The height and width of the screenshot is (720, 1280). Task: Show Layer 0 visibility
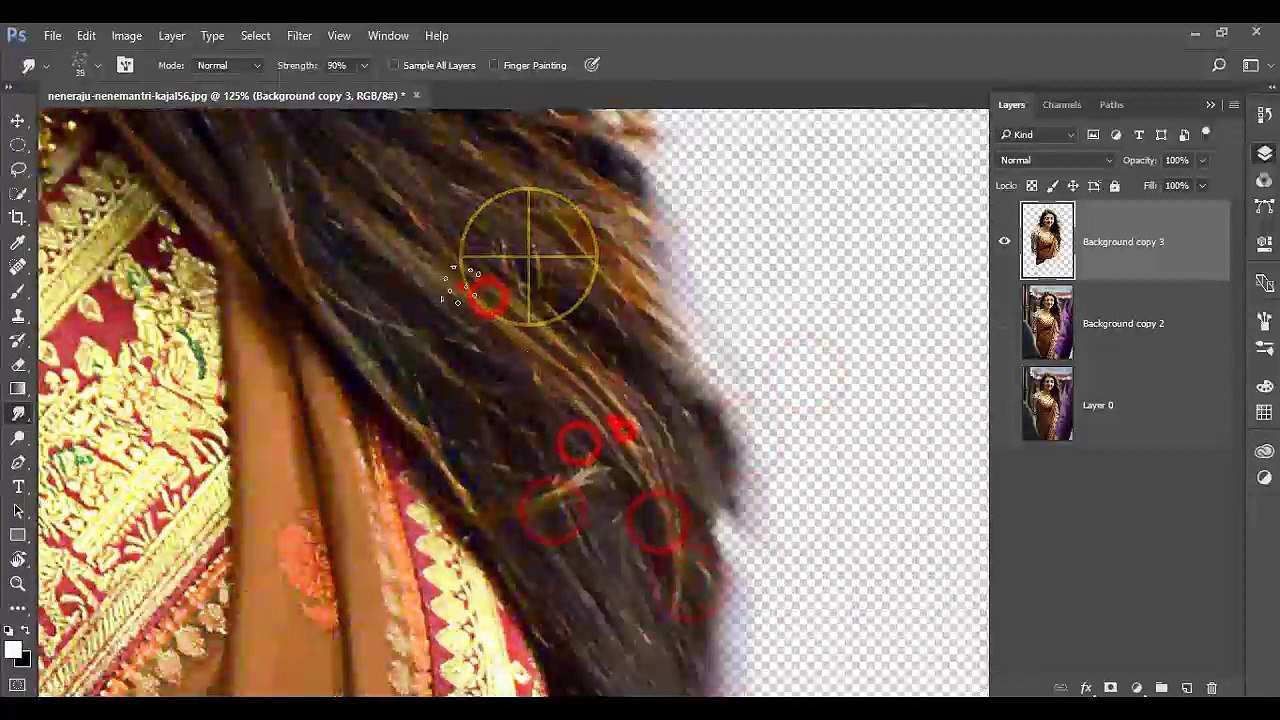[x=1005, y=405]
